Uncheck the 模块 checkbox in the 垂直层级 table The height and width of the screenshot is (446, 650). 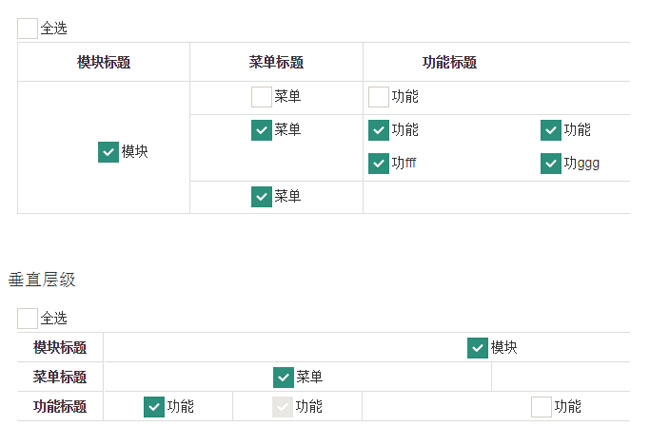pyautogui.click(x=478, y=348)
